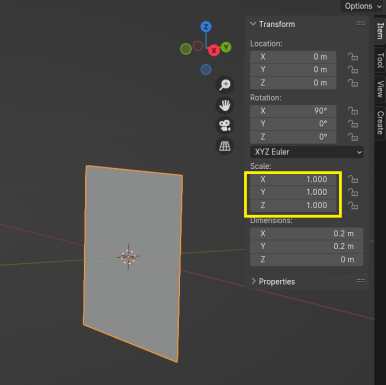Click the Location Z field 0 m
The width and height of the screenshot is (386, 385).
293,83
